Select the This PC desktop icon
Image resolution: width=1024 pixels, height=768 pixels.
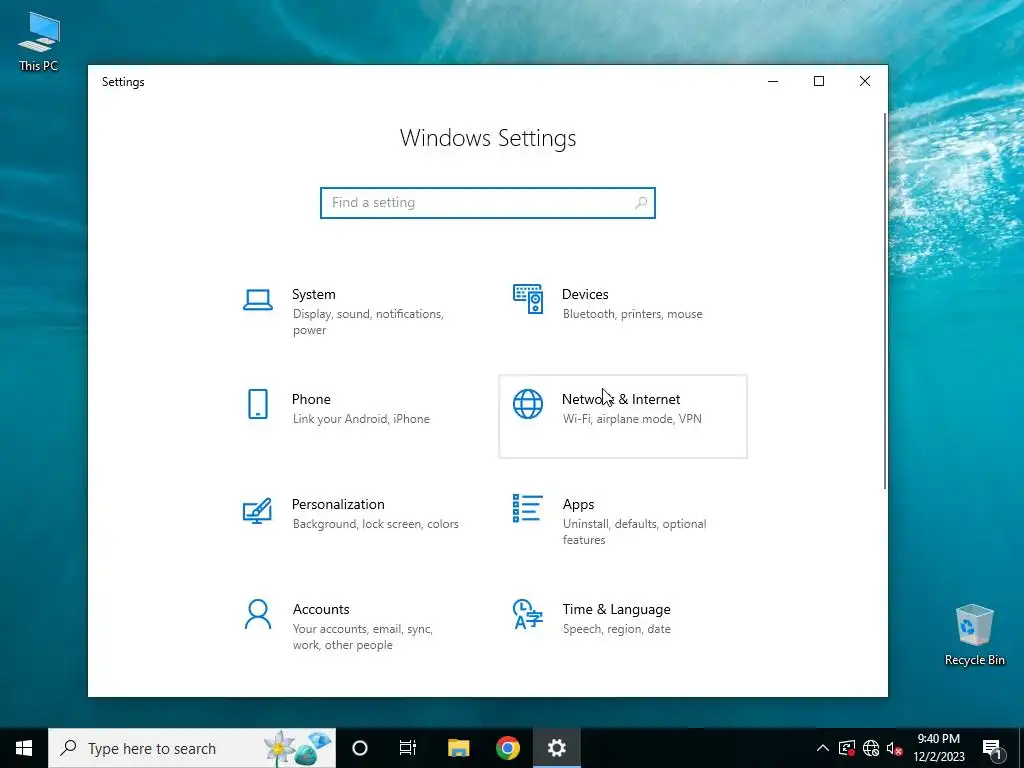(39, 41)
